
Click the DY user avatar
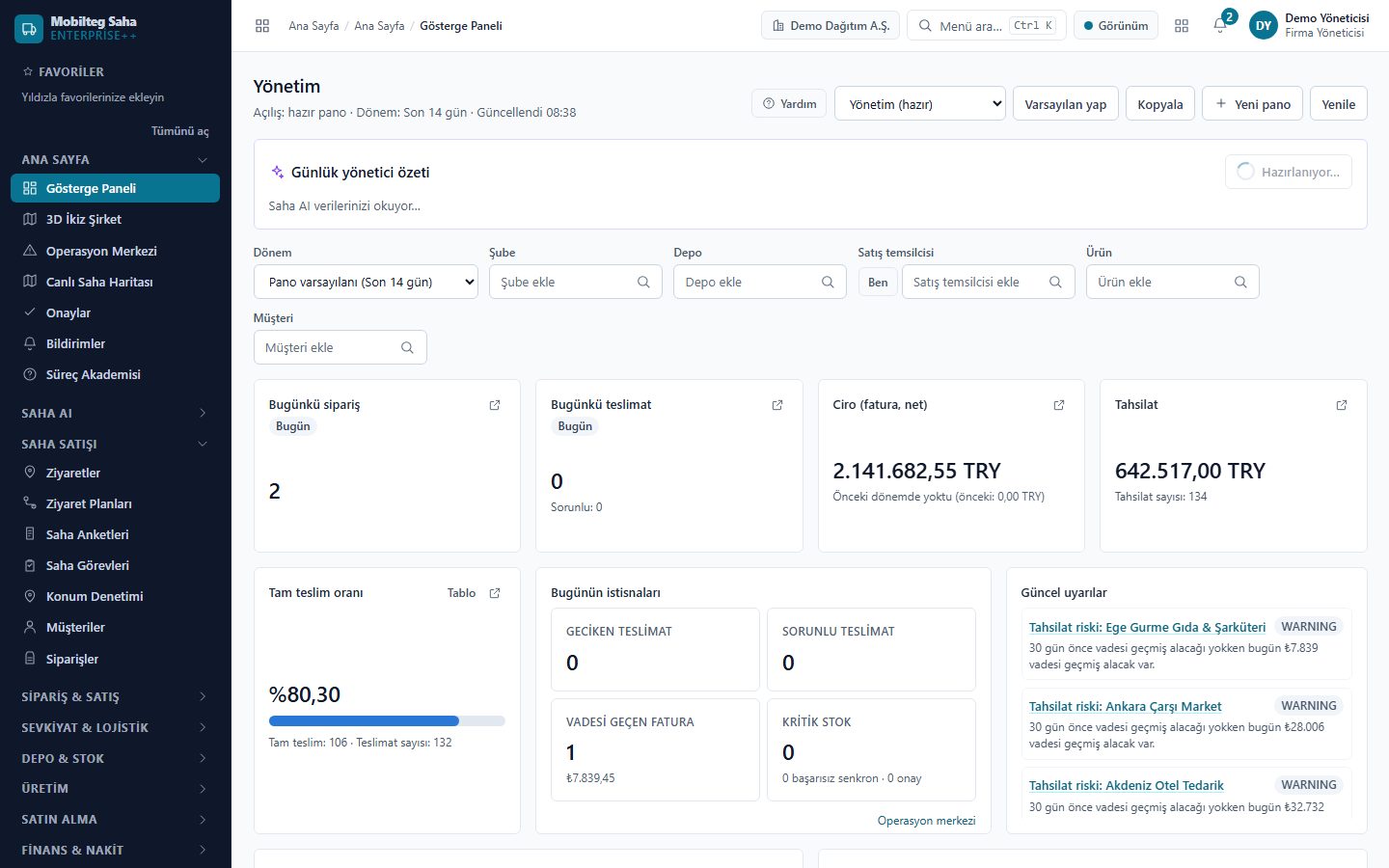click(x=1264, y=26)
